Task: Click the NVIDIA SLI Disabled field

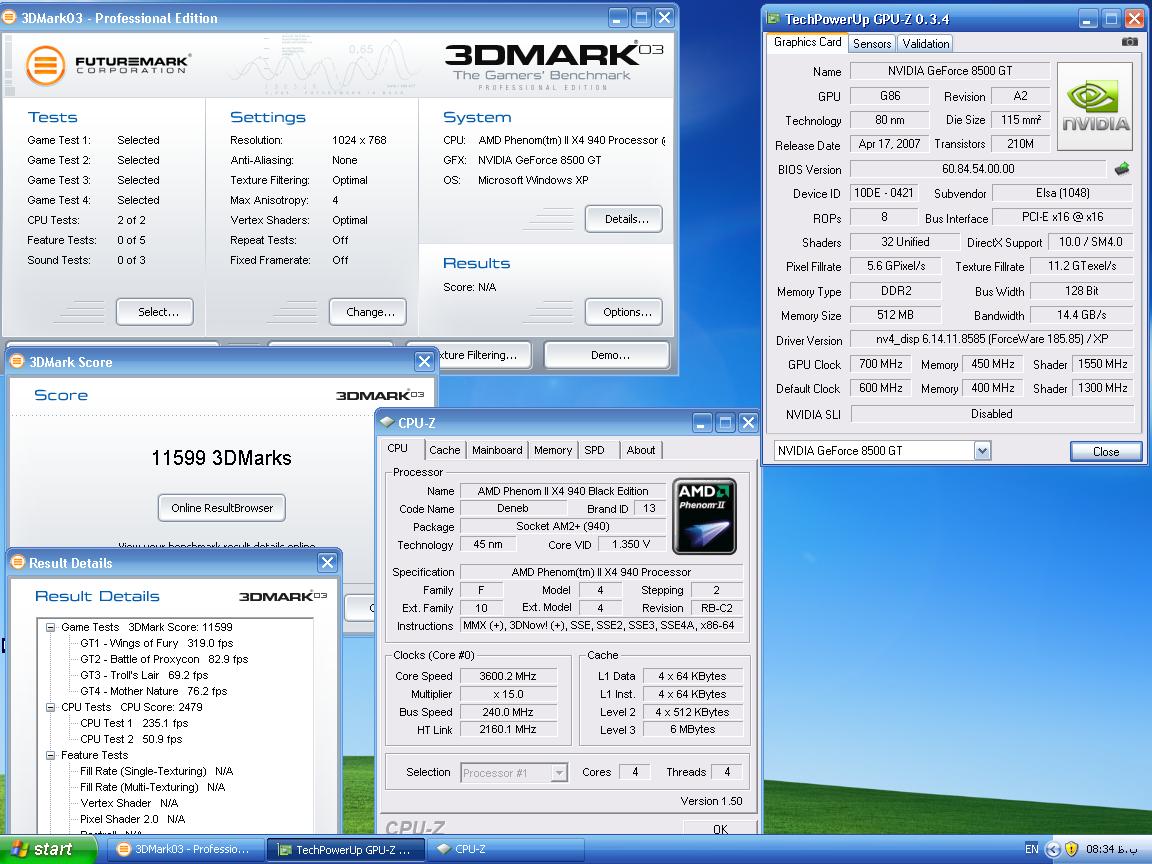Action: point(992,414)
